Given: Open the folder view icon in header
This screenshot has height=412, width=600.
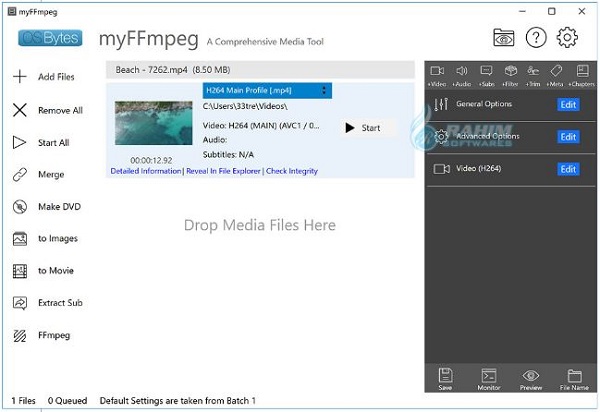Looking at the screenshot, I should click(x=504, y=37).
